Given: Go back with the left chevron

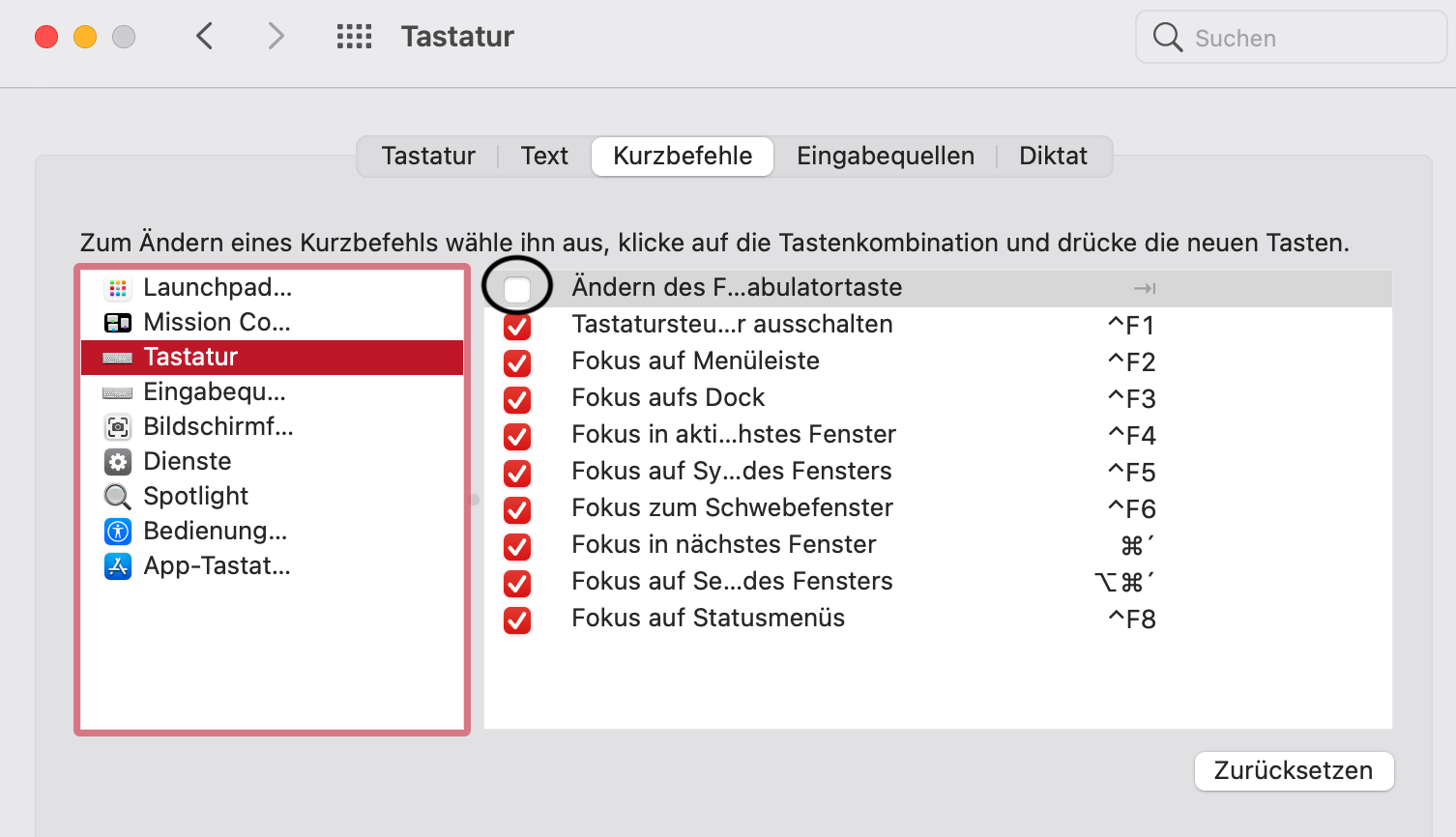Looking at the screenshot, I should point(204,37).
